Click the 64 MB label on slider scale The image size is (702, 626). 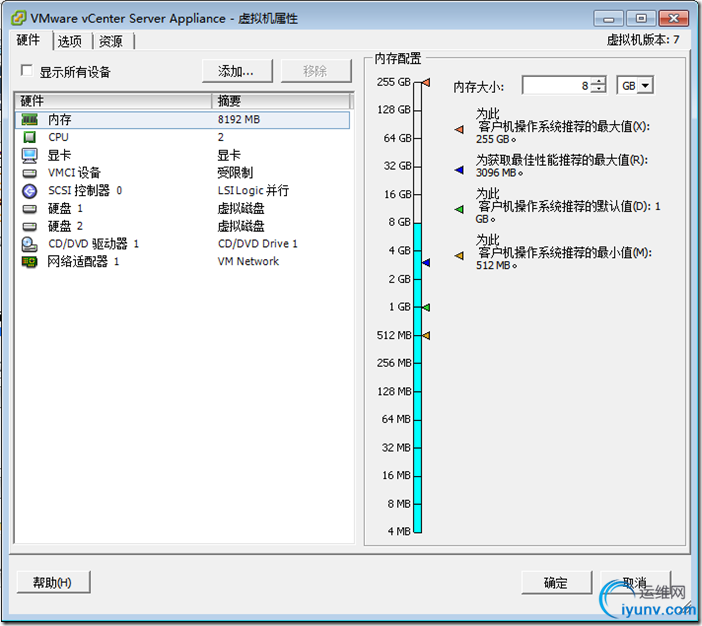click(396, 419)
